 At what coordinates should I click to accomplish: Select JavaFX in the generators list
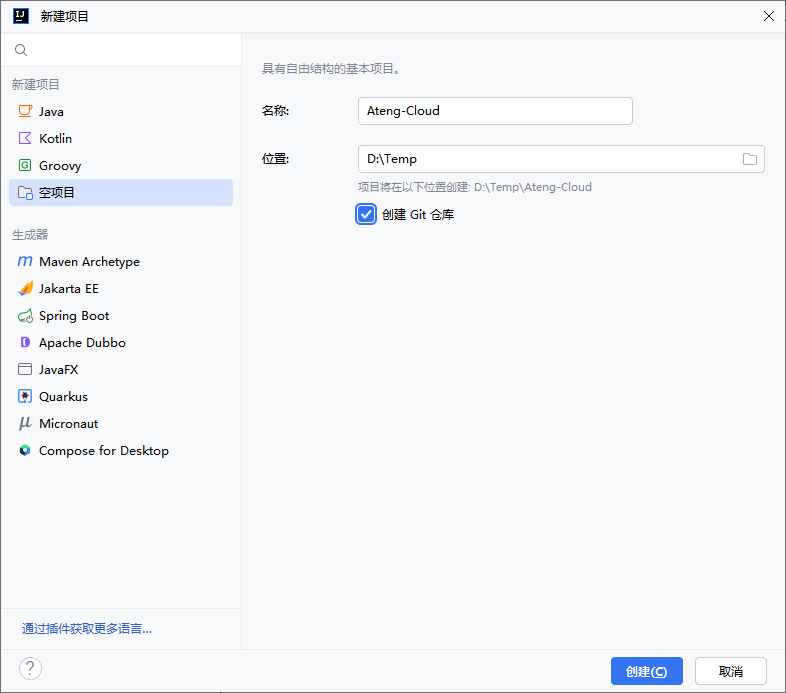tap(58, 370)
